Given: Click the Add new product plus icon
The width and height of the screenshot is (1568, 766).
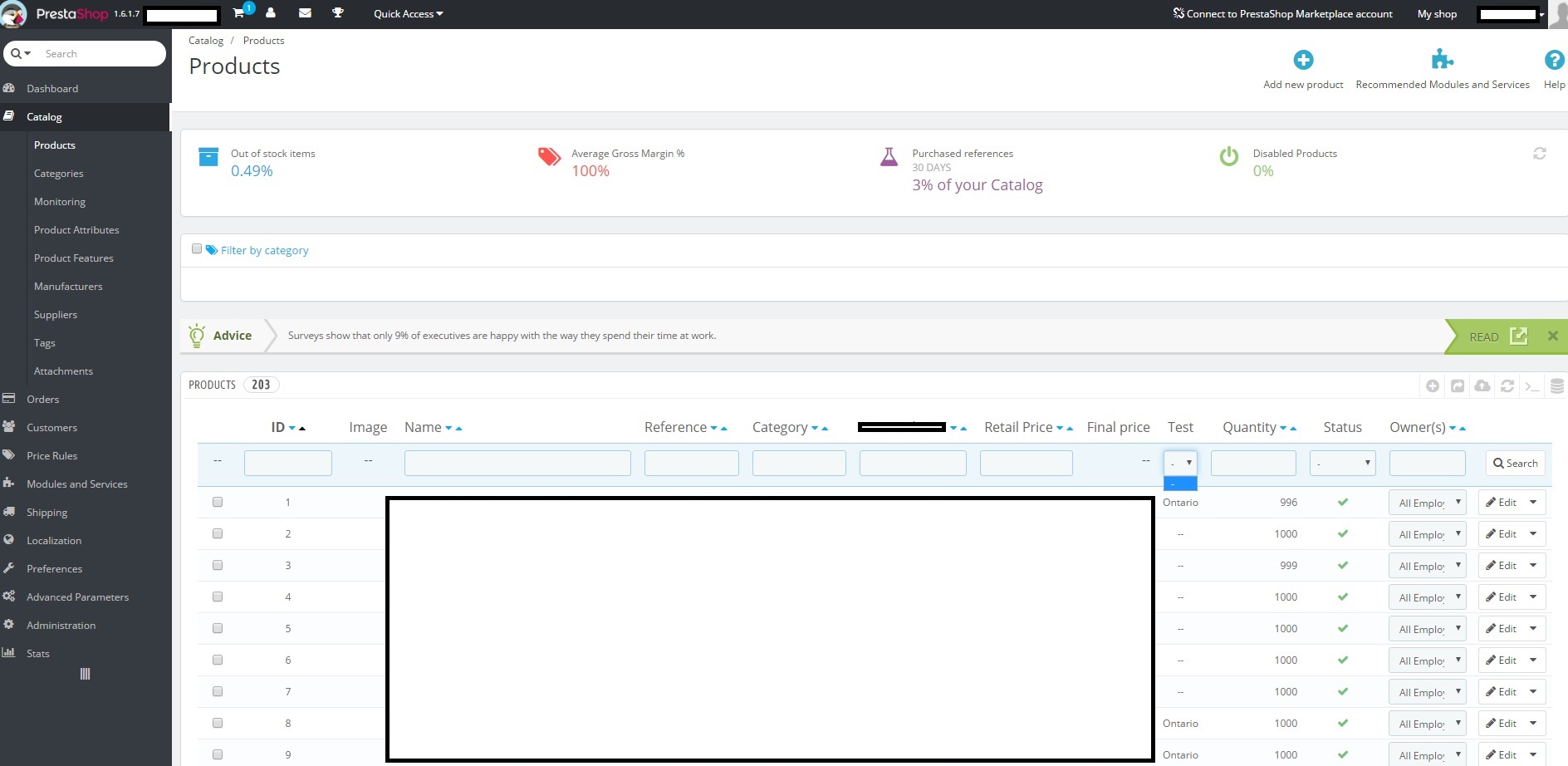Looking at the screenshot, I should pos(1303,60).
